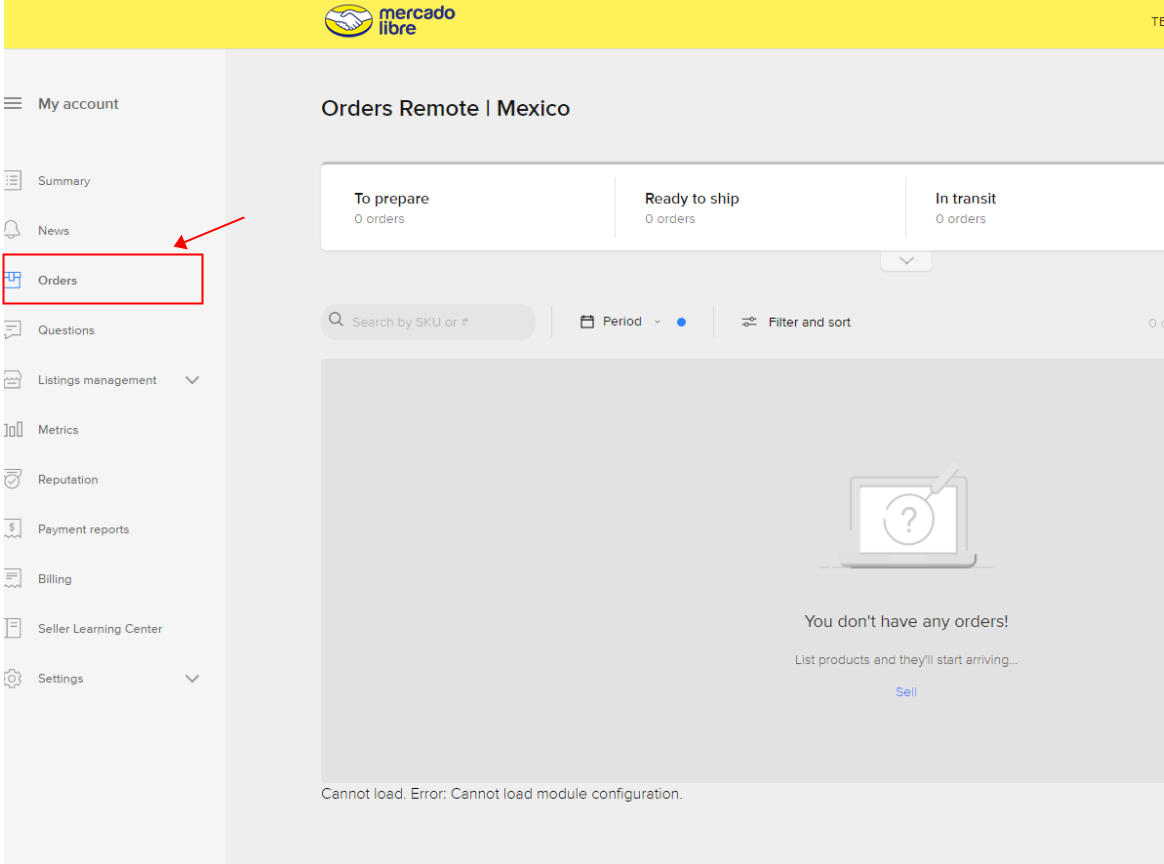Expand the Settings submenu chevron
The image size is (1164, 864).
(193, 679)
